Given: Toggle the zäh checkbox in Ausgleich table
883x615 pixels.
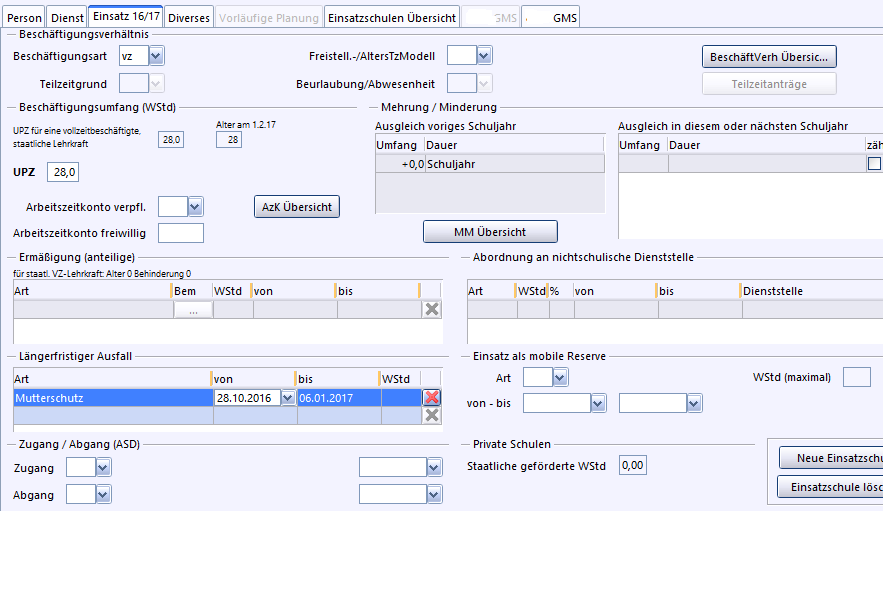Looking at the screenshot, I should click(874, 164).
